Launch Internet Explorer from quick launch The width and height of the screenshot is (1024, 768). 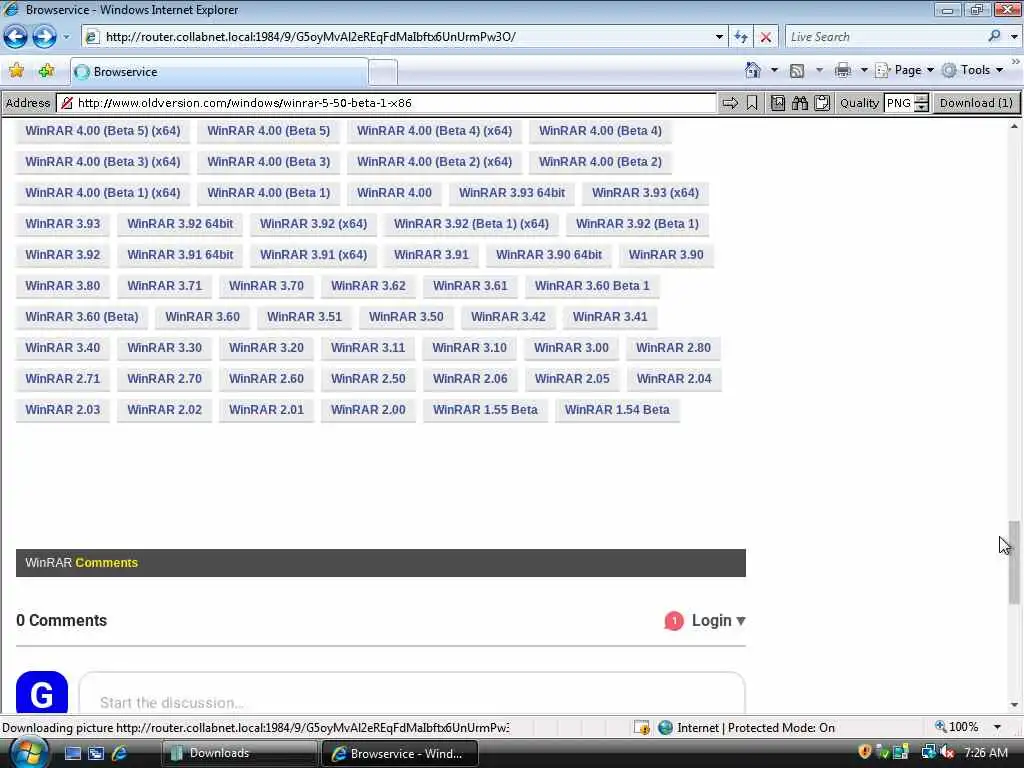click(120, 753)
